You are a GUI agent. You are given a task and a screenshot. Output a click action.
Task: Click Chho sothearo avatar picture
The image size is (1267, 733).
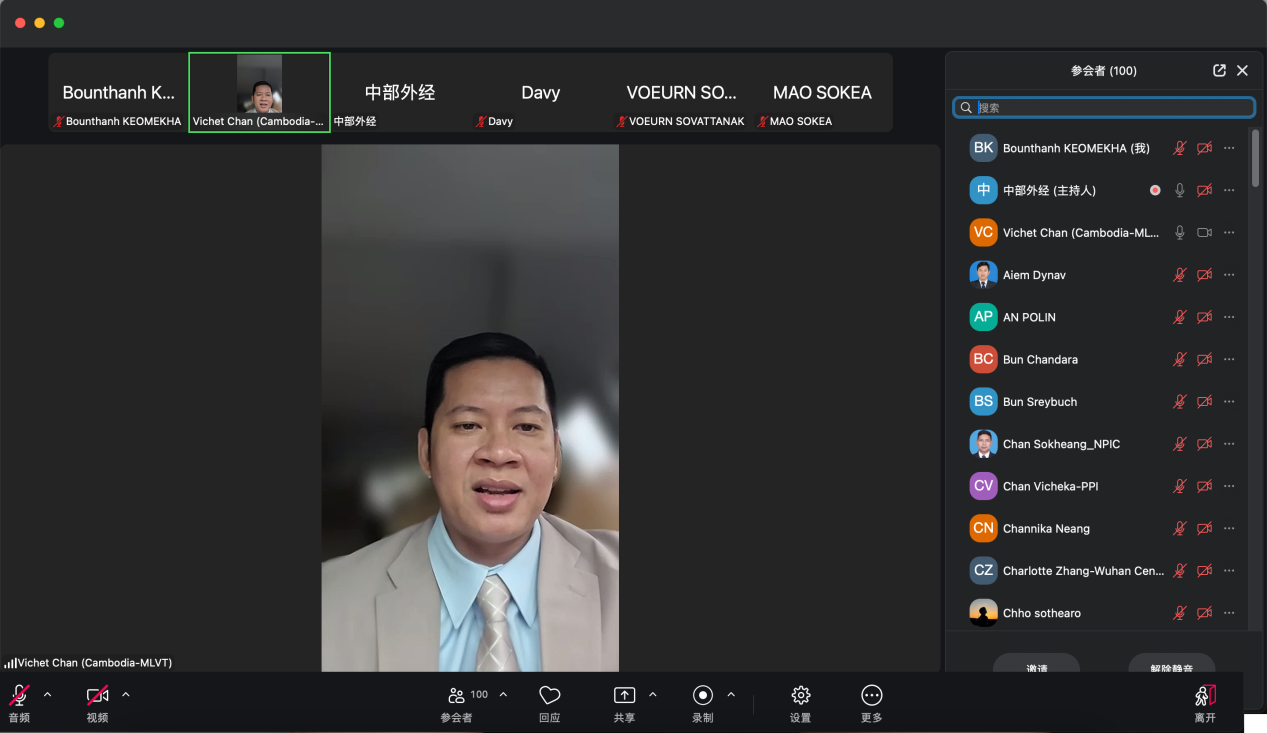point(984,613)
